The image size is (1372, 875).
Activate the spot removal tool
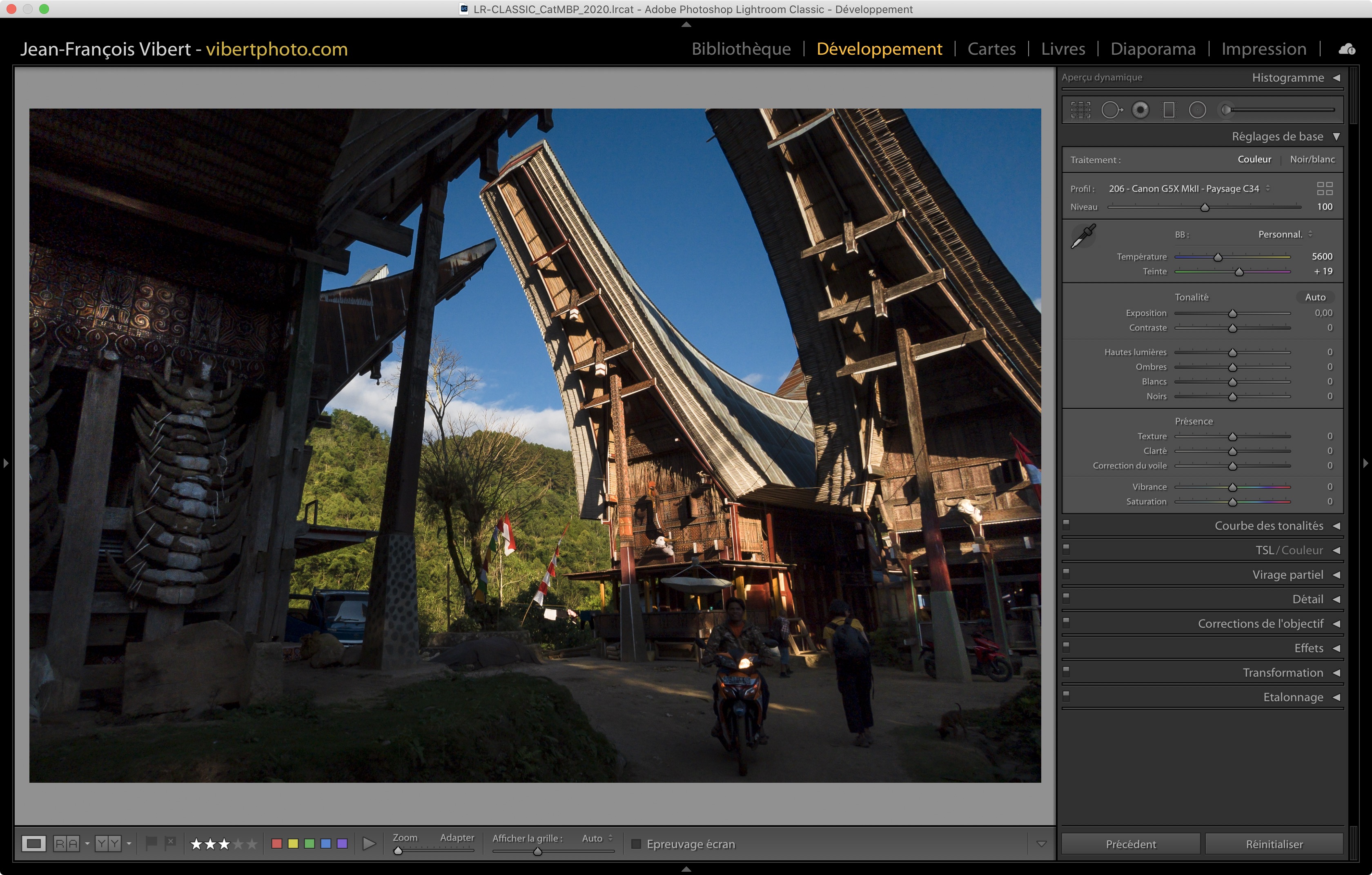point(1111,110)
